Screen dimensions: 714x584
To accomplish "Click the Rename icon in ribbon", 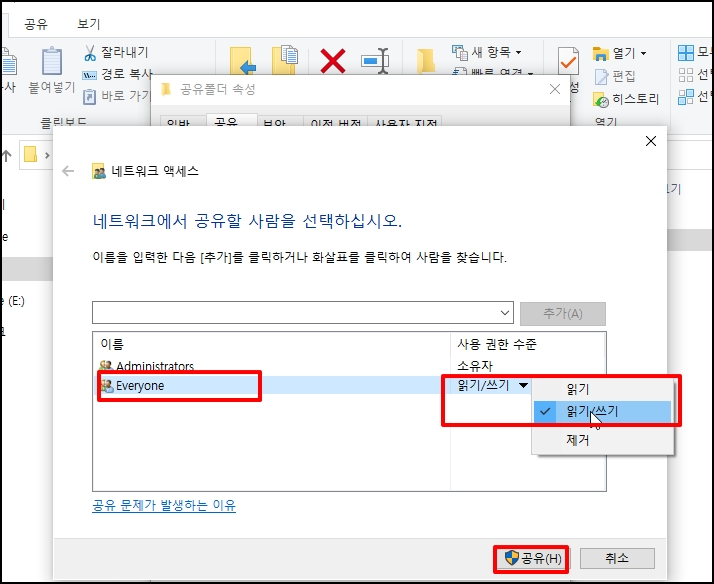I will [375, 61].
